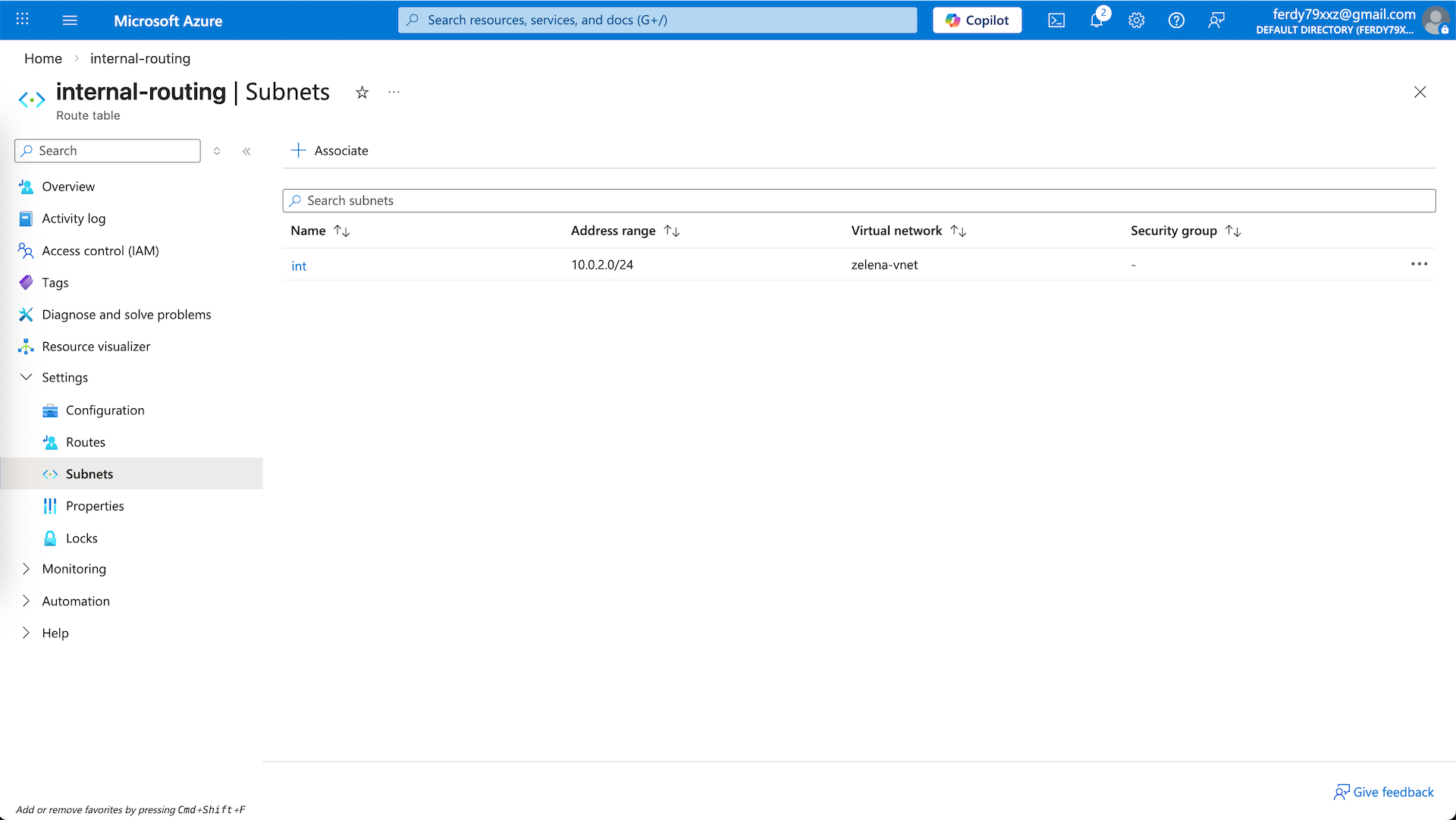Expand the Monitoring section

(27, 569)
